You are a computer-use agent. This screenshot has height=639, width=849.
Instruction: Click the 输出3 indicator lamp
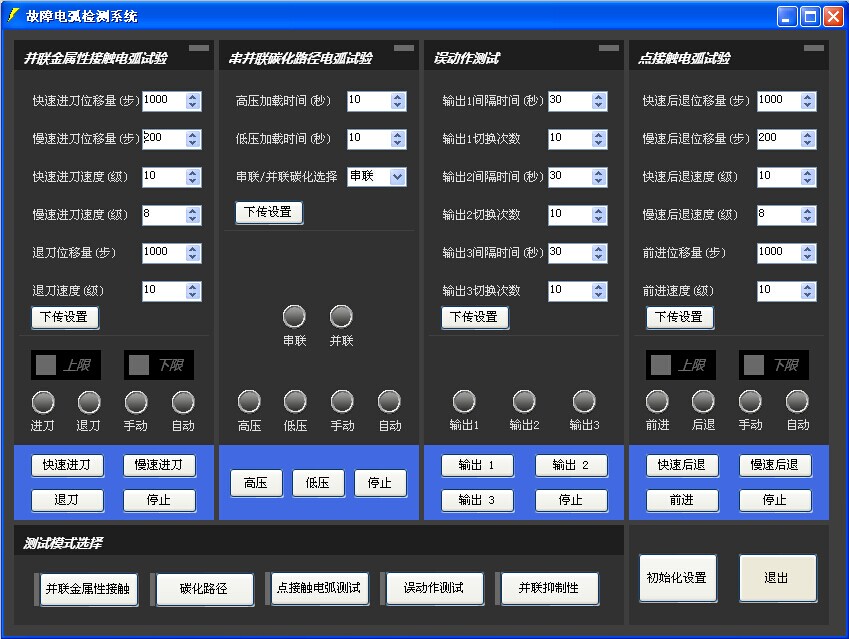584,402
